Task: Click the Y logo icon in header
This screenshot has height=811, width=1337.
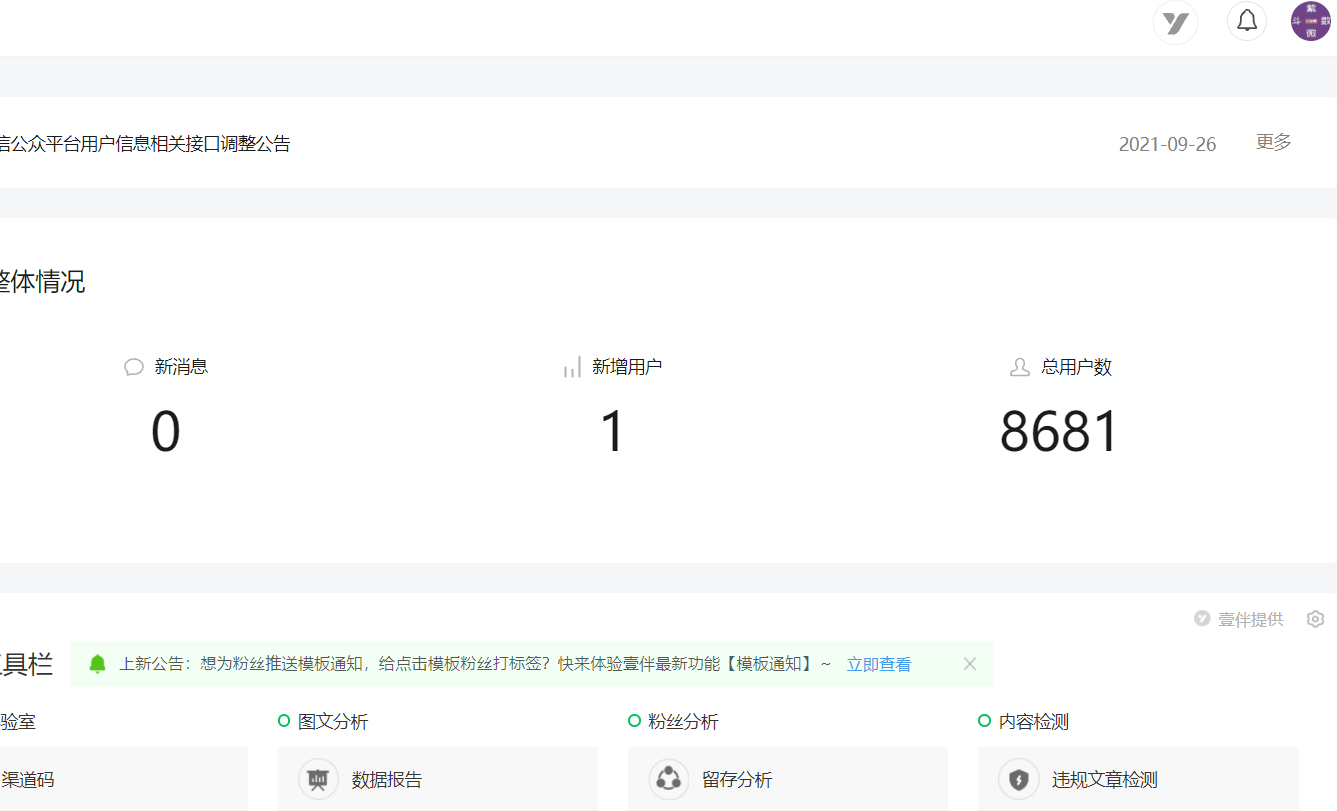Action: point(1175,22)
